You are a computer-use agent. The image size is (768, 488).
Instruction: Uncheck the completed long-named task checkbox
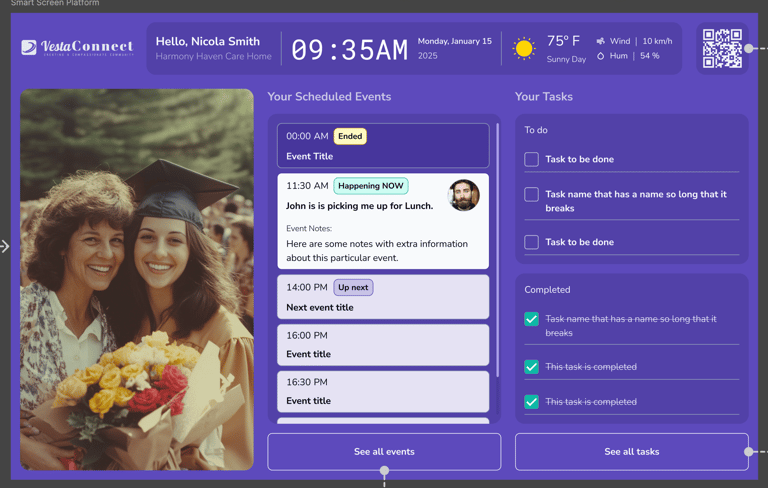(x=531, y=319)
